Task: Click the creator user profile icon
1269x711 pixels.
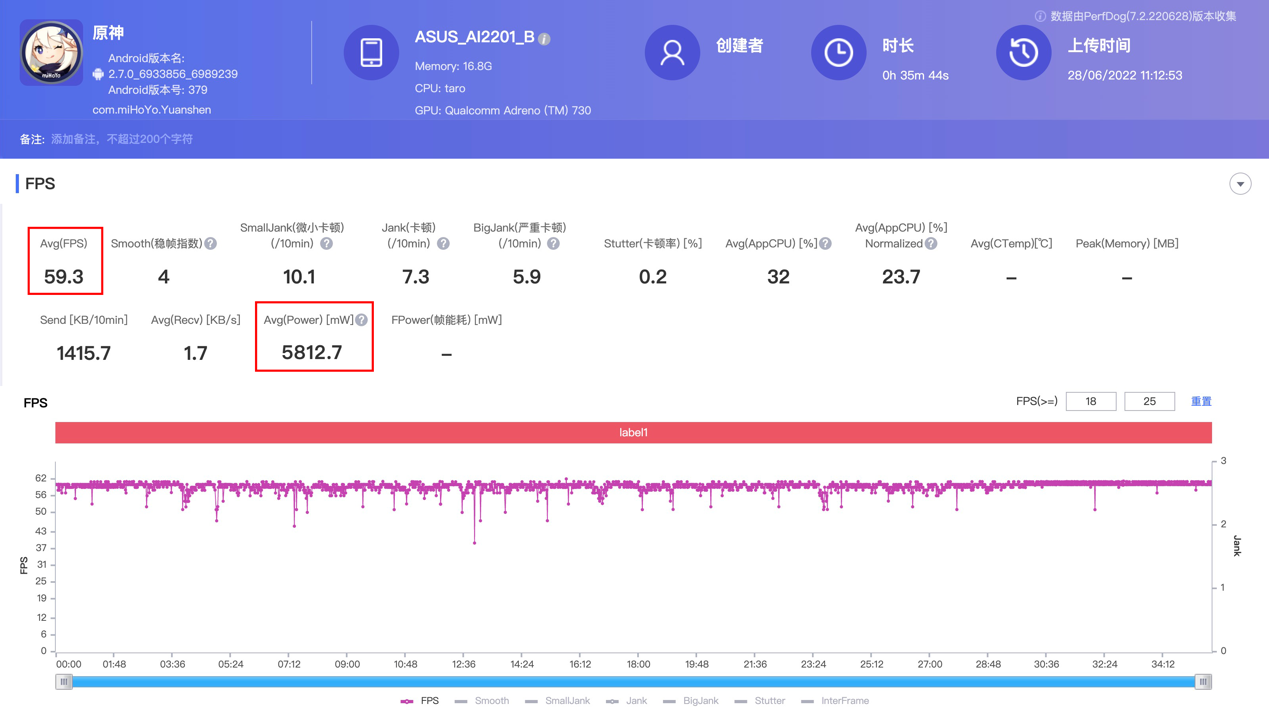Action: click(672, 52)
